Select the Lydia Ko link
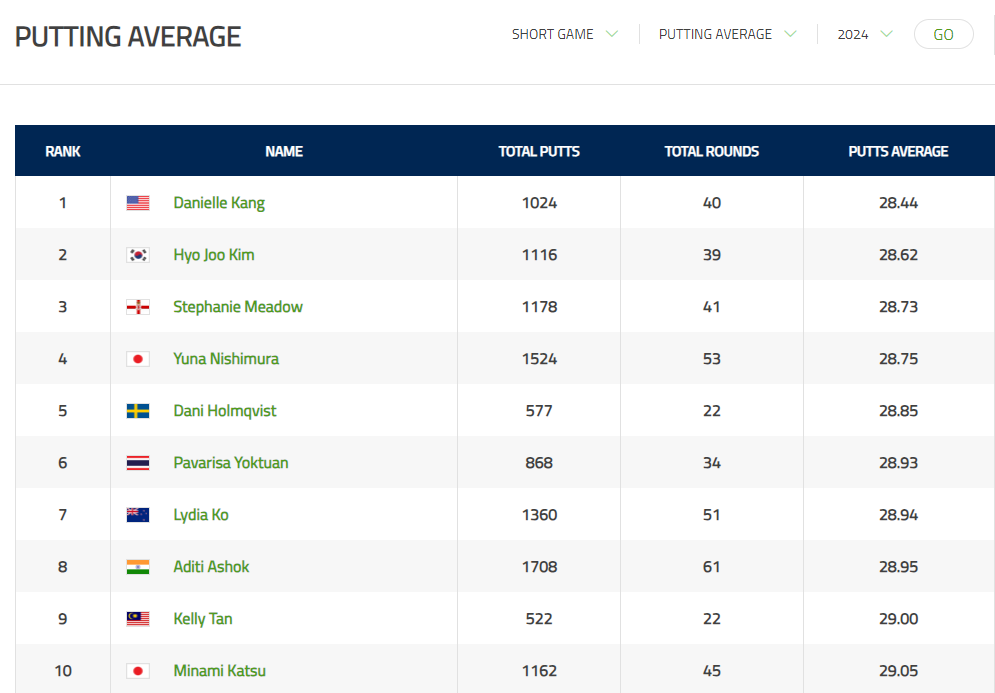Viewport: 995px width, 693px height. click(x=201, y=515)
